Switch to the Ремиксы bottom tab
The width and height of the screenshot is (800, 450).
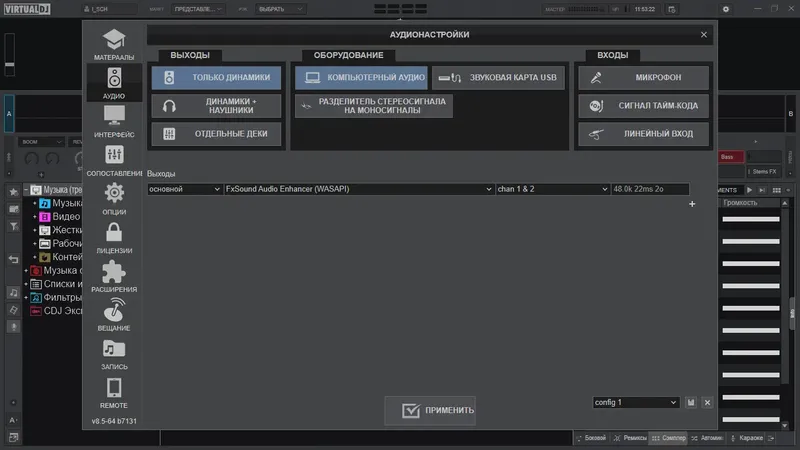[630, 438]
